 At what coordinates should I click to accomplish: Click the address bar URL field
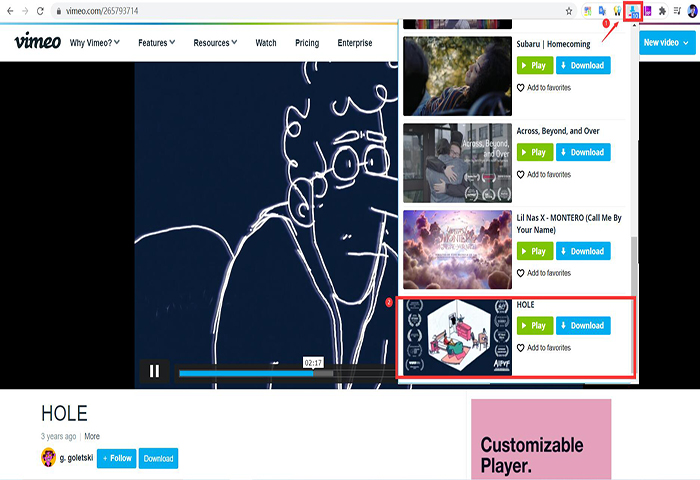tap(312, 11)
